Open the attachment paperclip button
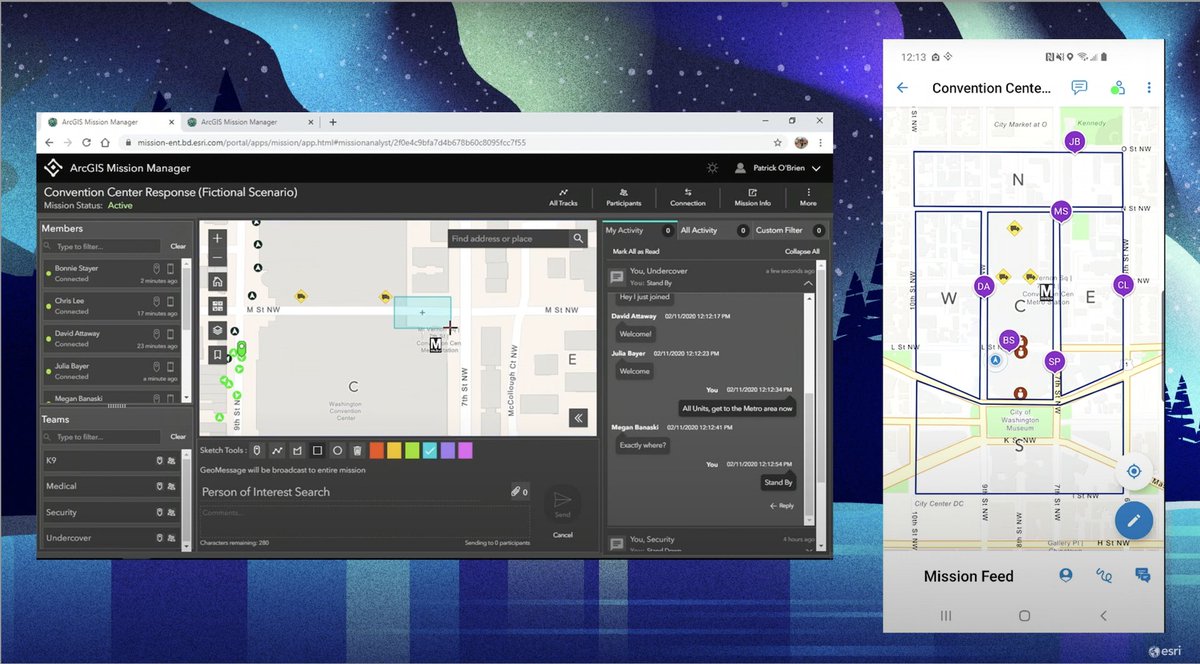The height and width of the screenshot is (664, 1200). [x=519, y=492]
